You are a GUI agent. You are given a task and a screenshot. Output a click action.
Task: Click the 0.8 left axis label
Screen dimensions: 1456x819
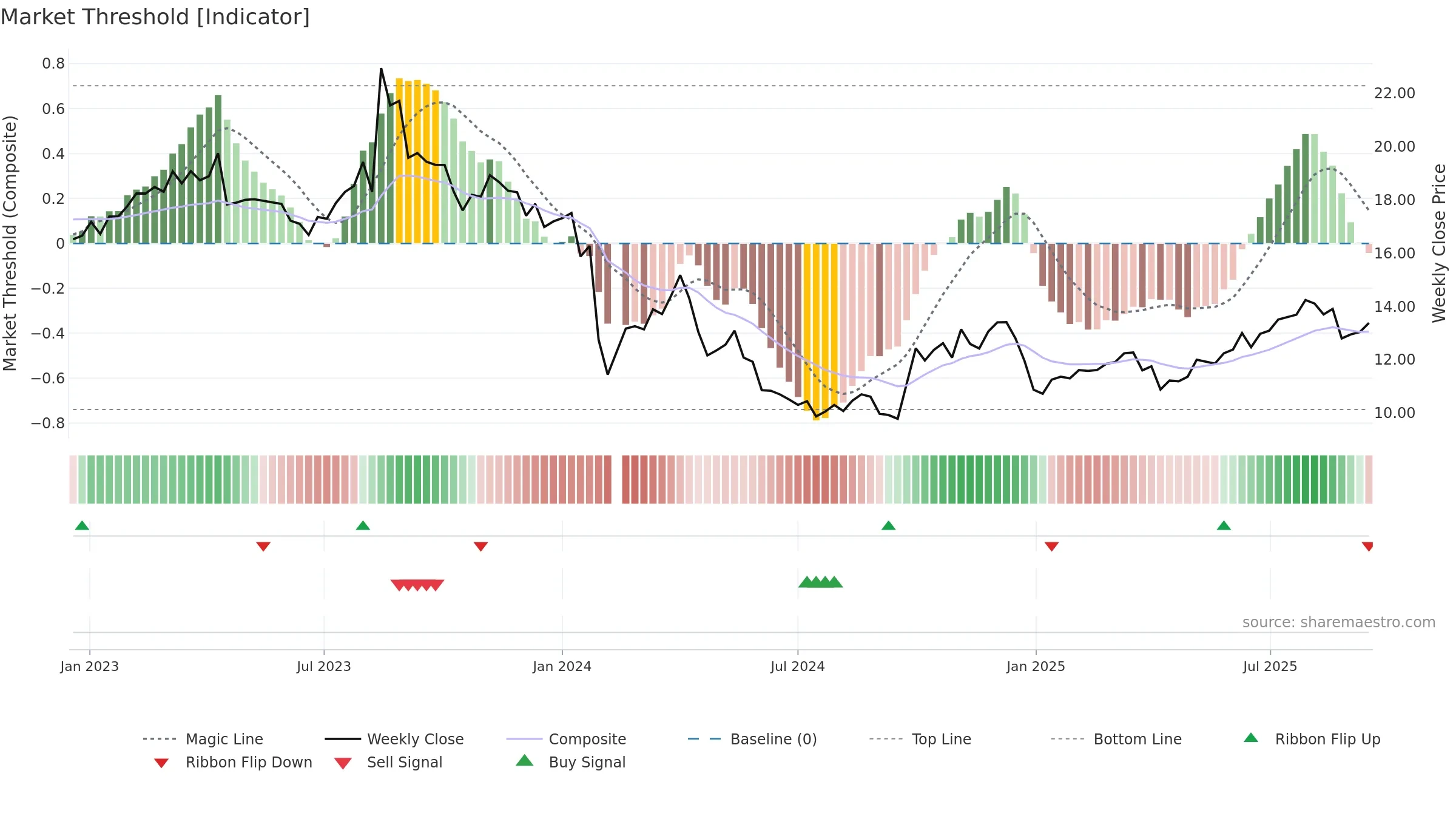pos(53,63)
